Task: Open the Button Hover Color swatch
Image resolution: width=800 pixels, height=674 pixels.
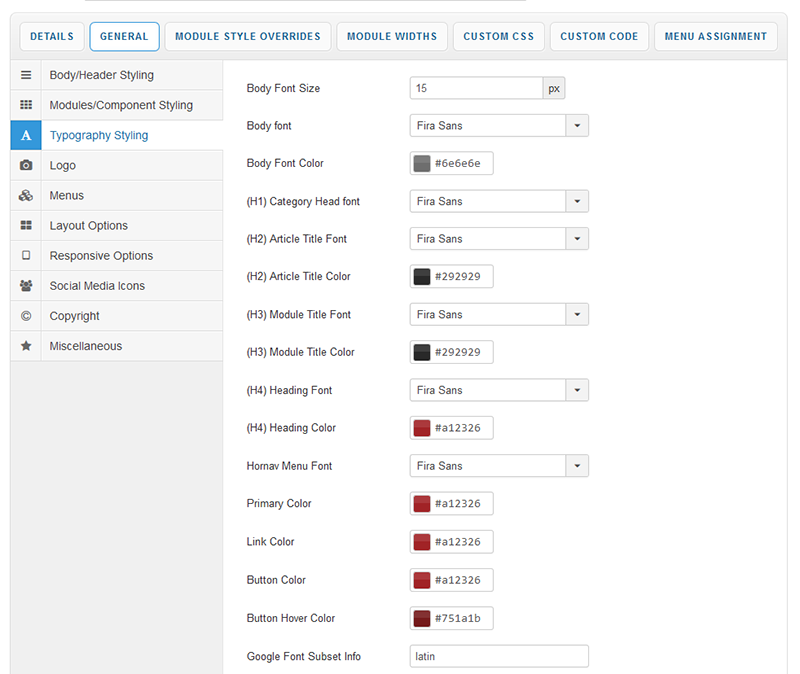Action: tap(422, 619)
